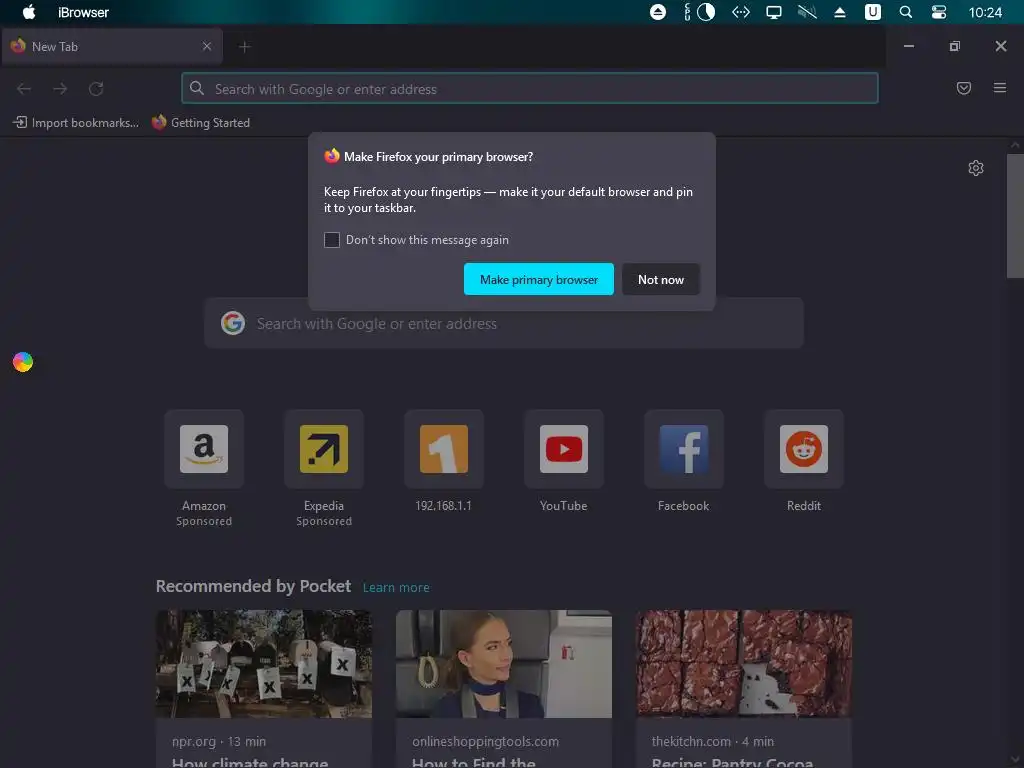
Task: Select the New Tab tab
Action: click(x=112, y=46)
